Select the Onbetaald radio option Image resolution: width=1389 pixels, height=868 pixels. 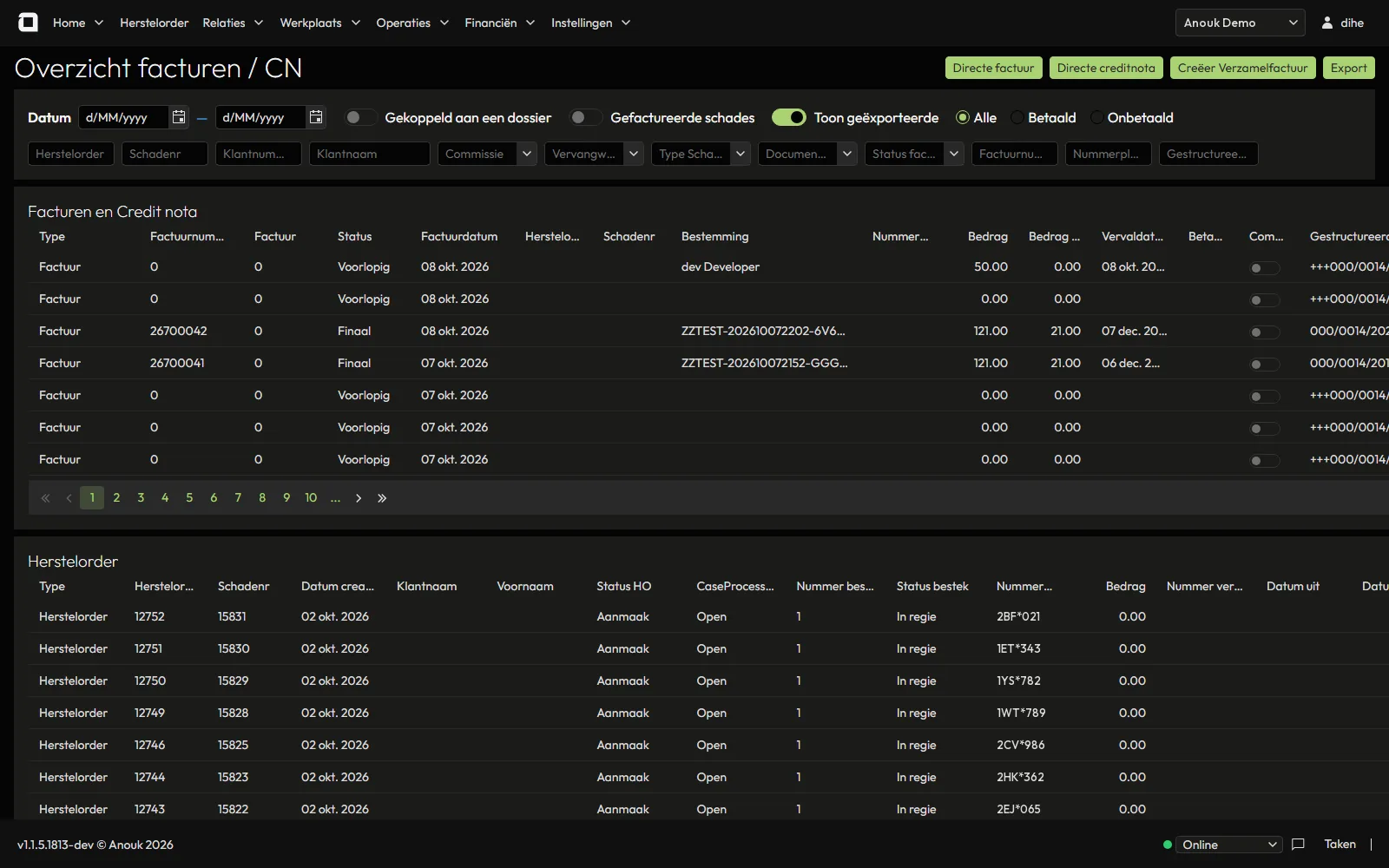[x=1096, y=117]
